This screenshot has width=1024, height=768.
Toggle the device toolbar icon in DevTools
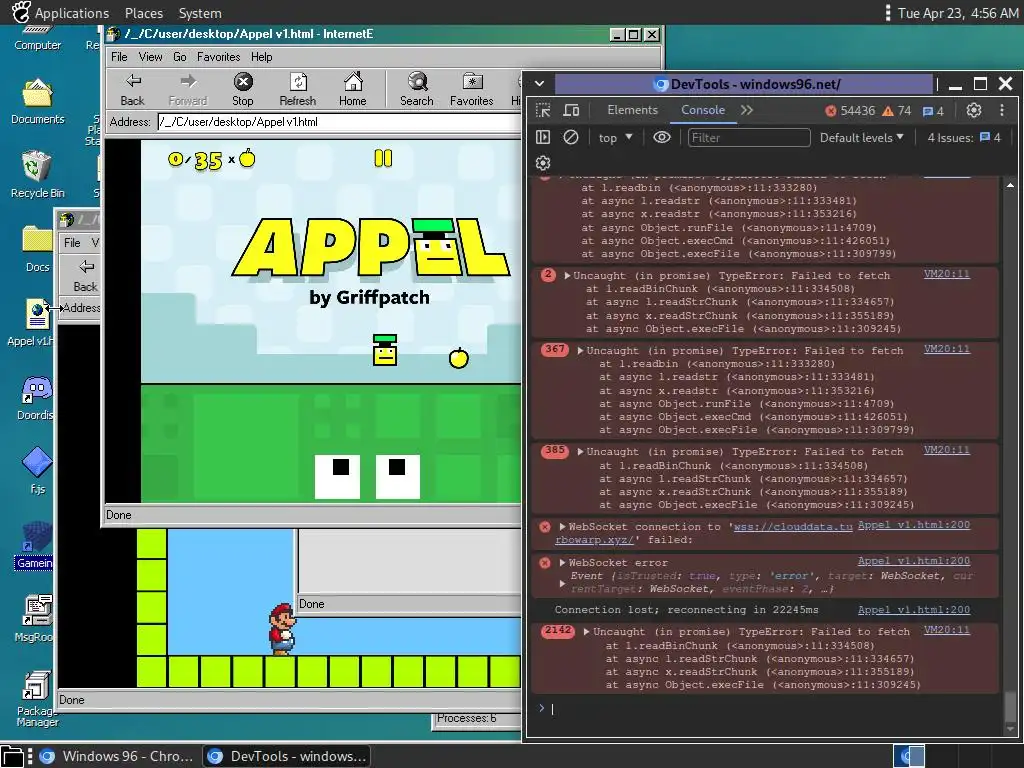pyautogui.click(x=571, y=110)
